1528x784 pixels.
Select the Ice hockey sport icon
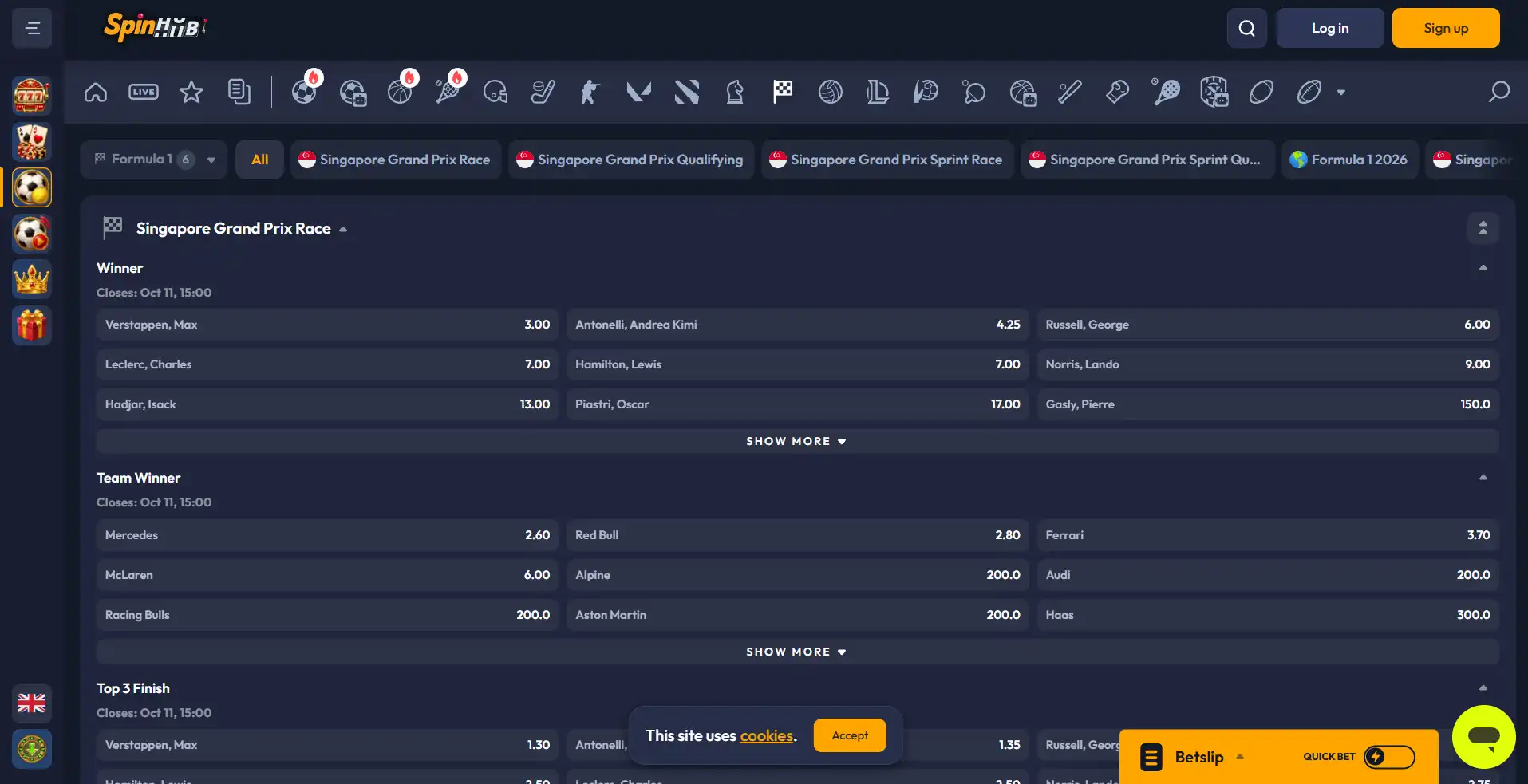pos(543,93)
